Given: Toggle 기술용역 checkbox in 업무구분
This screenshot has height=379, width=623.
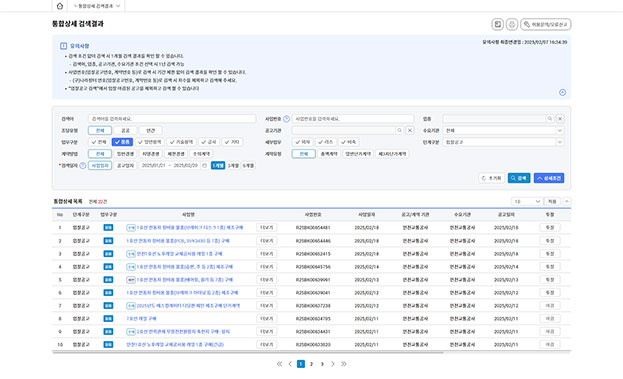Looking at the screenshot, I should point(182,142).
